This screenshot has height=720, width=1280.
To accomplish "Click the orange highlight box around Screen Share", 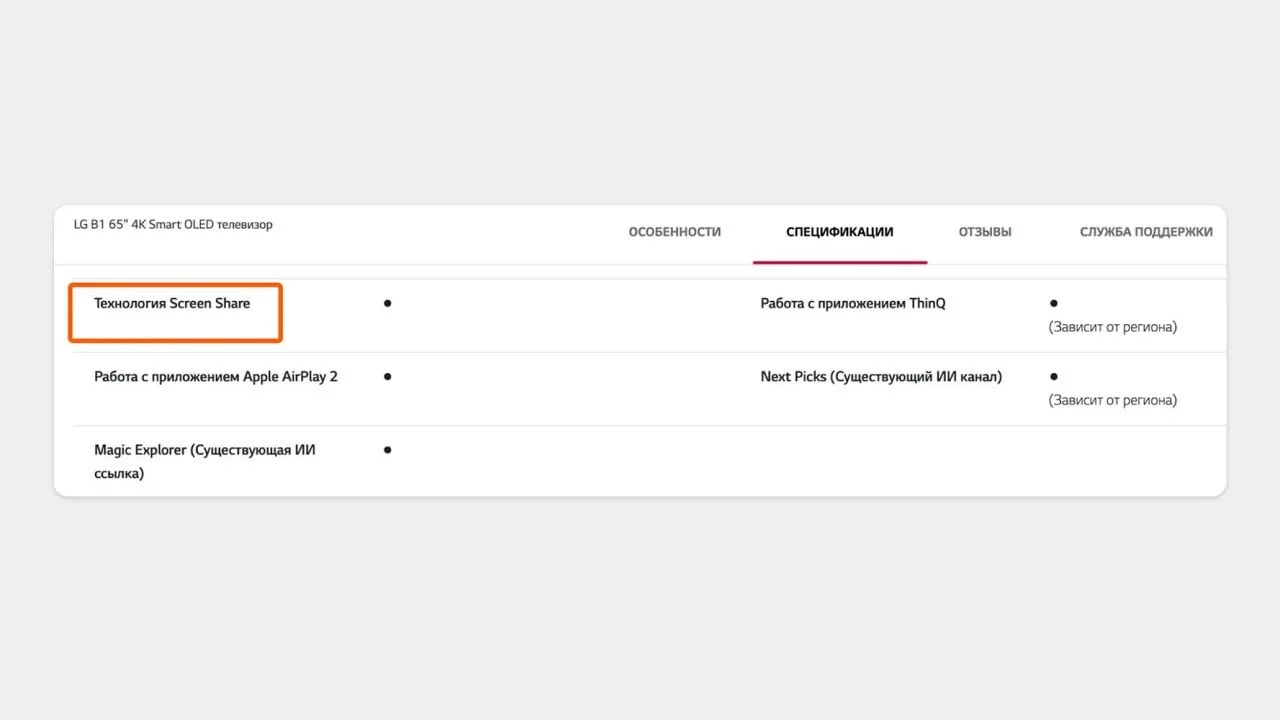I will 175,313.
